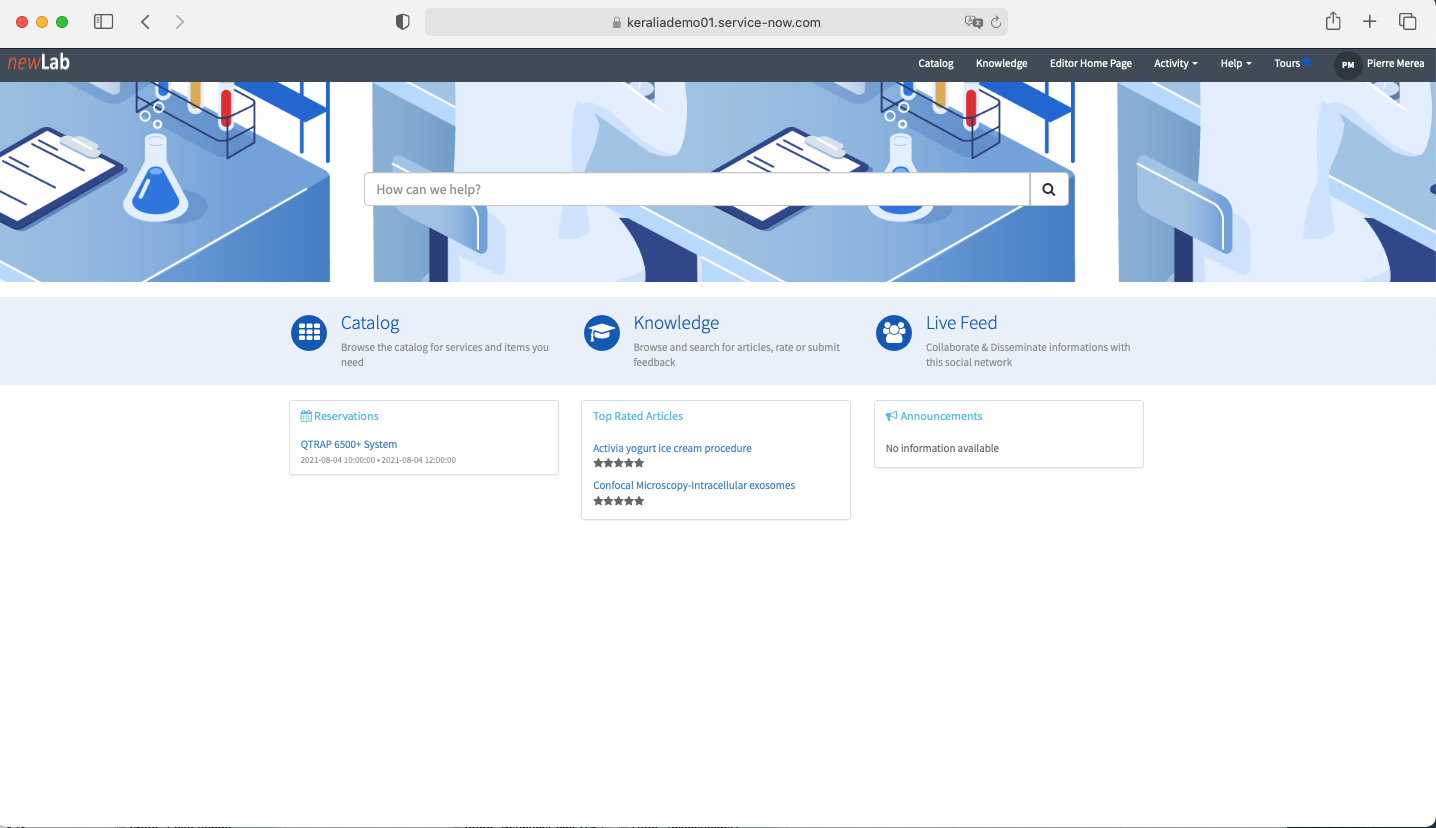Click the Reservations widget title

(x=346, y=416)
